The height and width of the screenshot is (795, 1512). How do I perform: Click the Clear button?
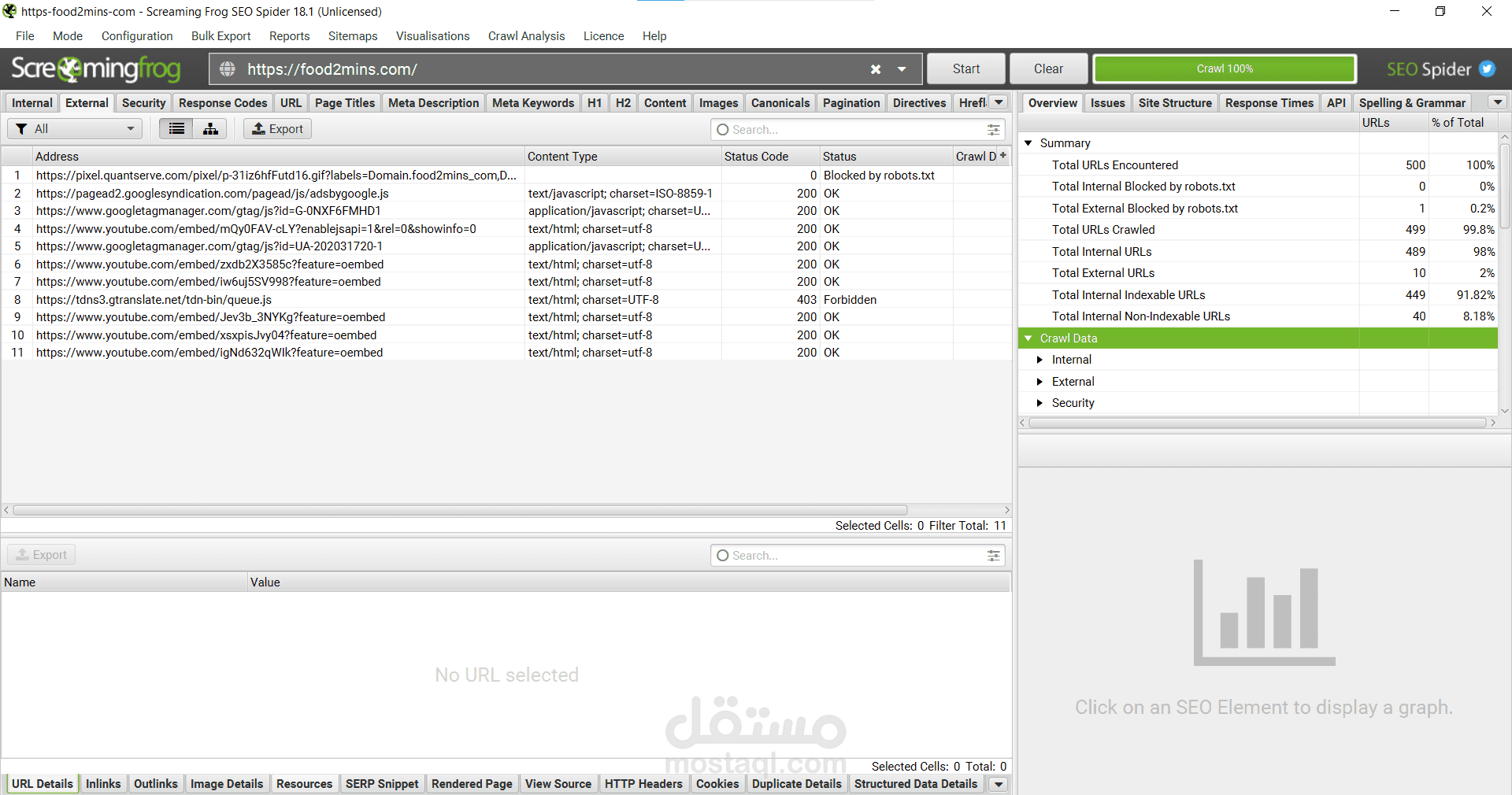tap(1048, 69)
